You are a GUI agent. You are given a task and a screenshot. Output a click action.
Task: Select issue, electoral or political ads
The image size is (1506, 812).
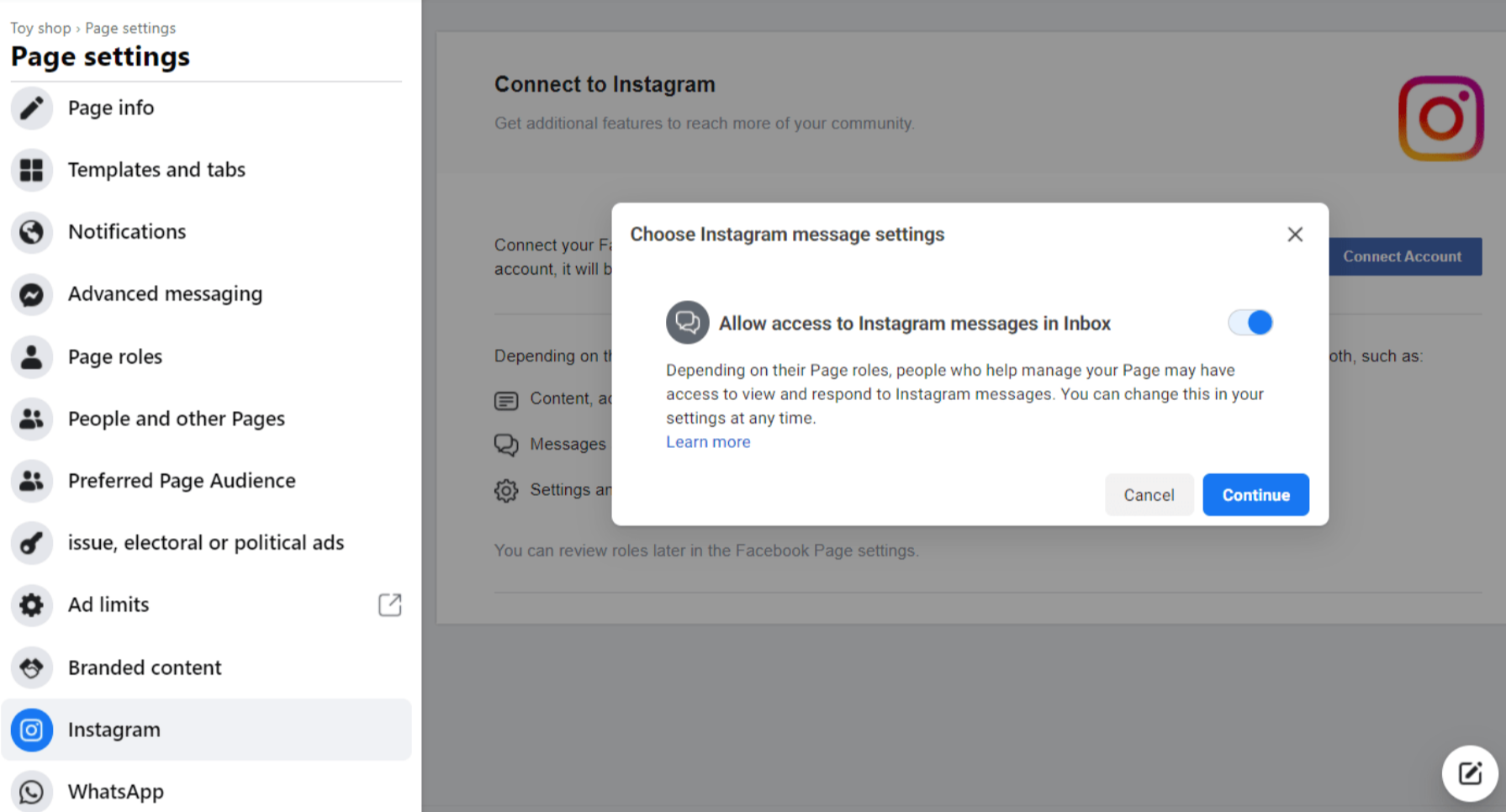coord(207,543)
